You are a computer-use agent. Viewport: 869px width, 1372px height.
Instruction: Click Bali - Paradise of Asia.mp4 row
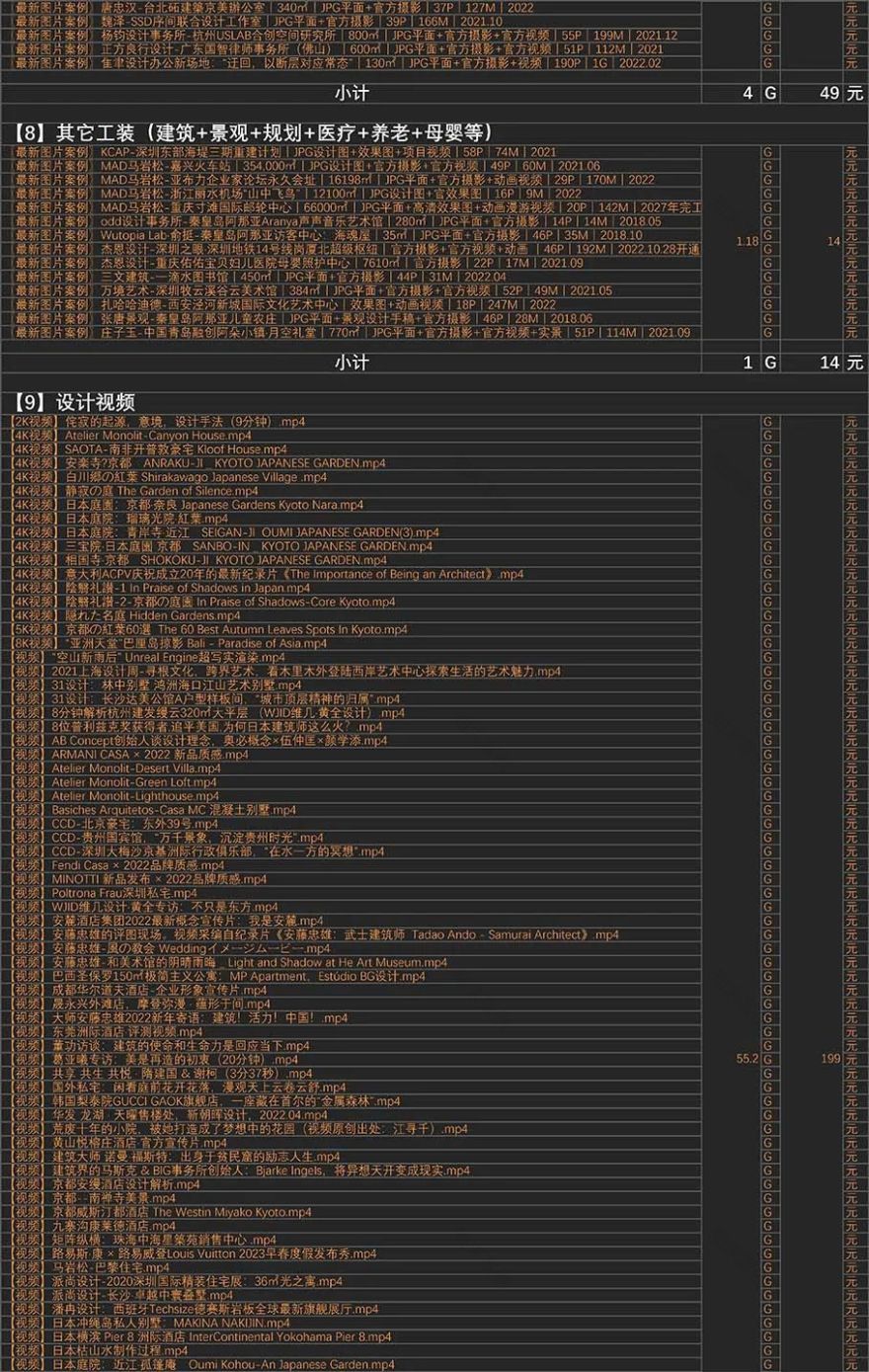189,643
